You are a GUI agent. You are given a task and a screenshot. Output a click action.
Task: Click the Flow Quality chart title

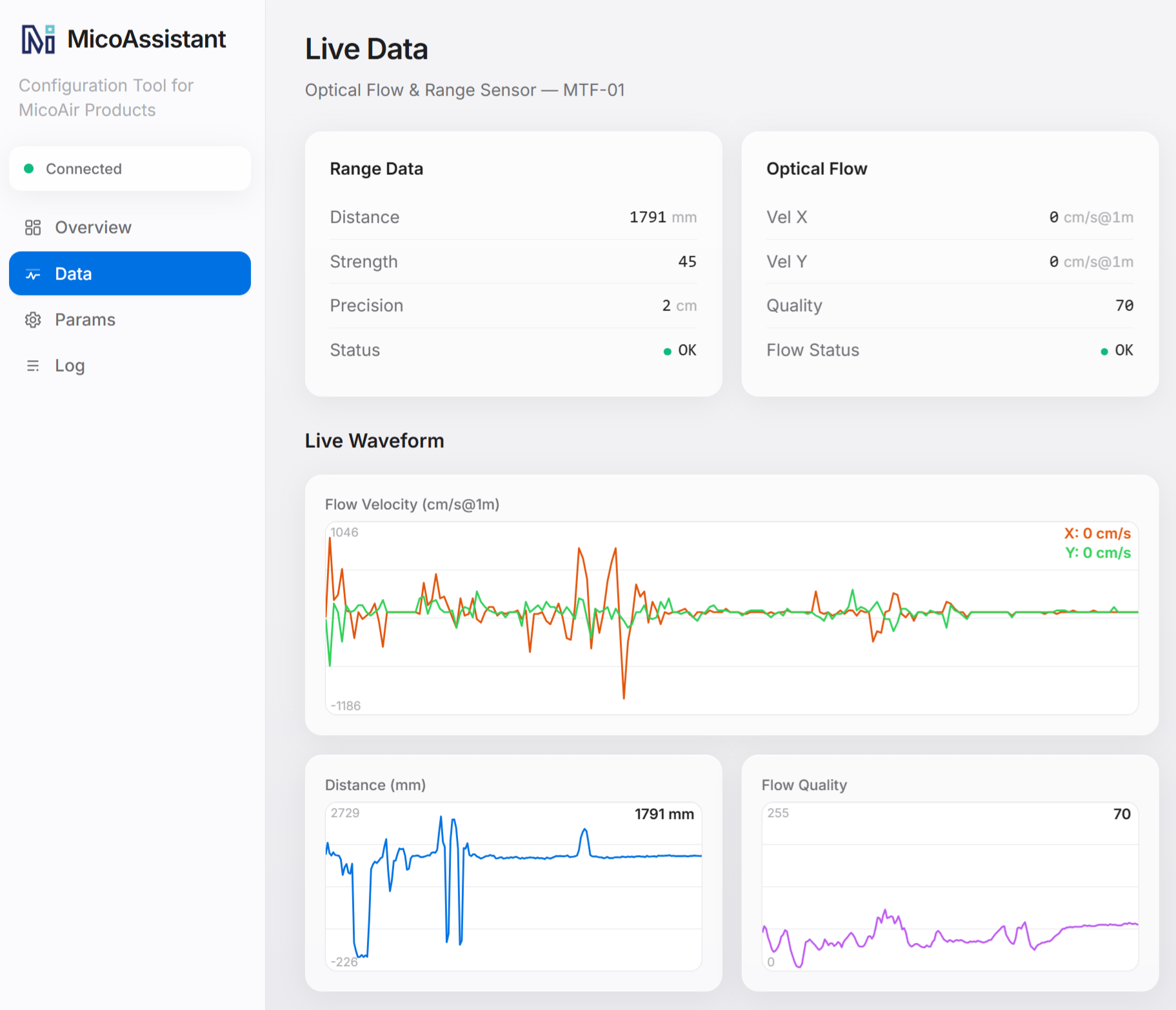[x=804, y=785]
